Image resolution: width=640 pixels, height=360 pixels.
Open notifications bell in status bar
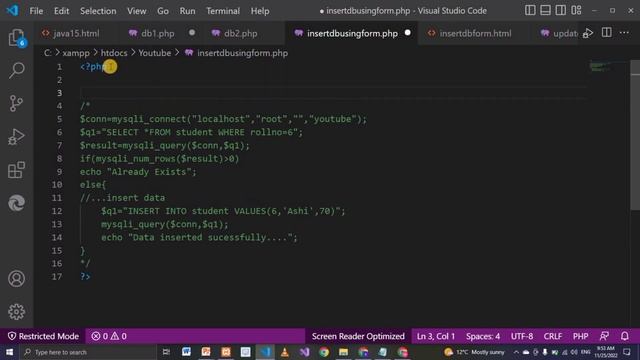click(624, 336)
